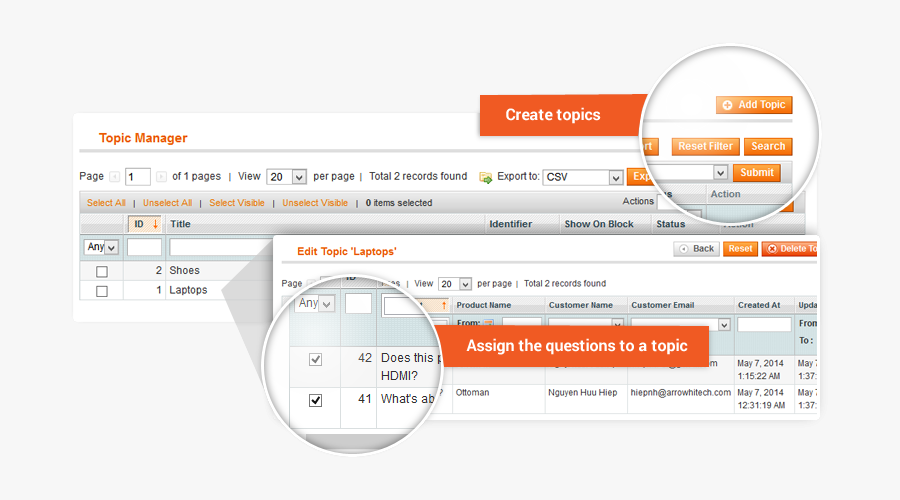Click the Reset button in Edit Topic
The height and width of the screenshot is (500, 900).
[x=740, y=249]
